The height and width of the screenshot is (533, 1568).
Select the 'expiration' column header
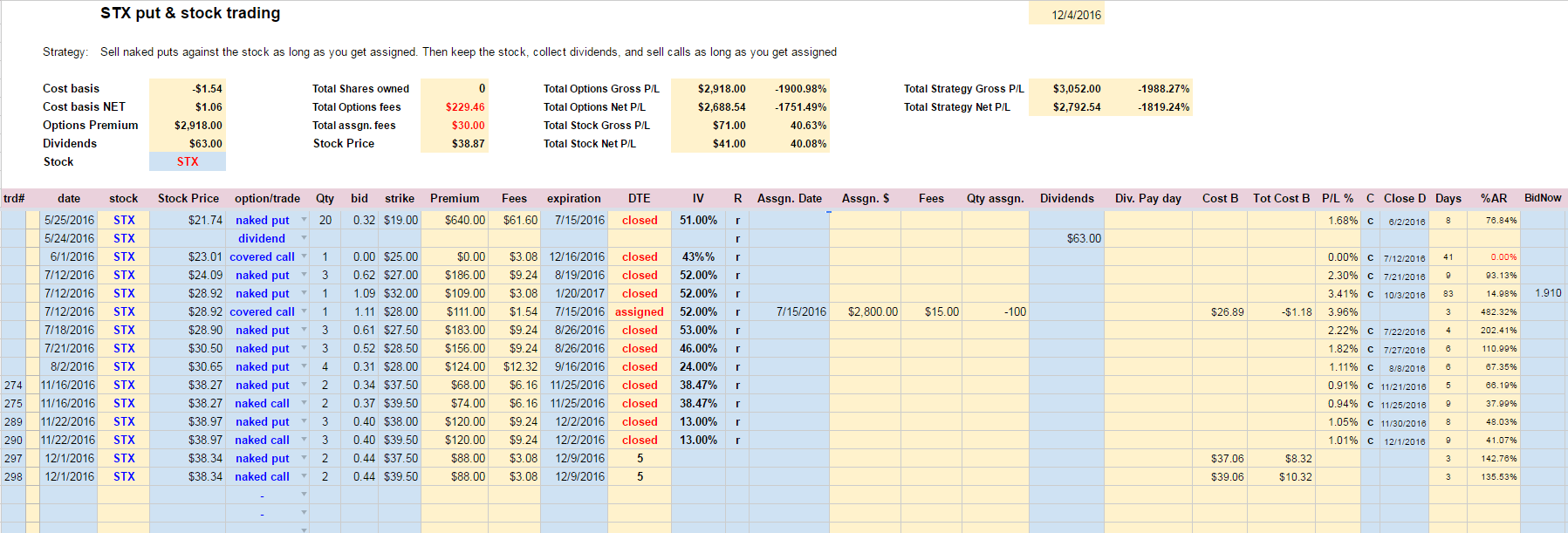pyautogui.click(x=574, y=198)
